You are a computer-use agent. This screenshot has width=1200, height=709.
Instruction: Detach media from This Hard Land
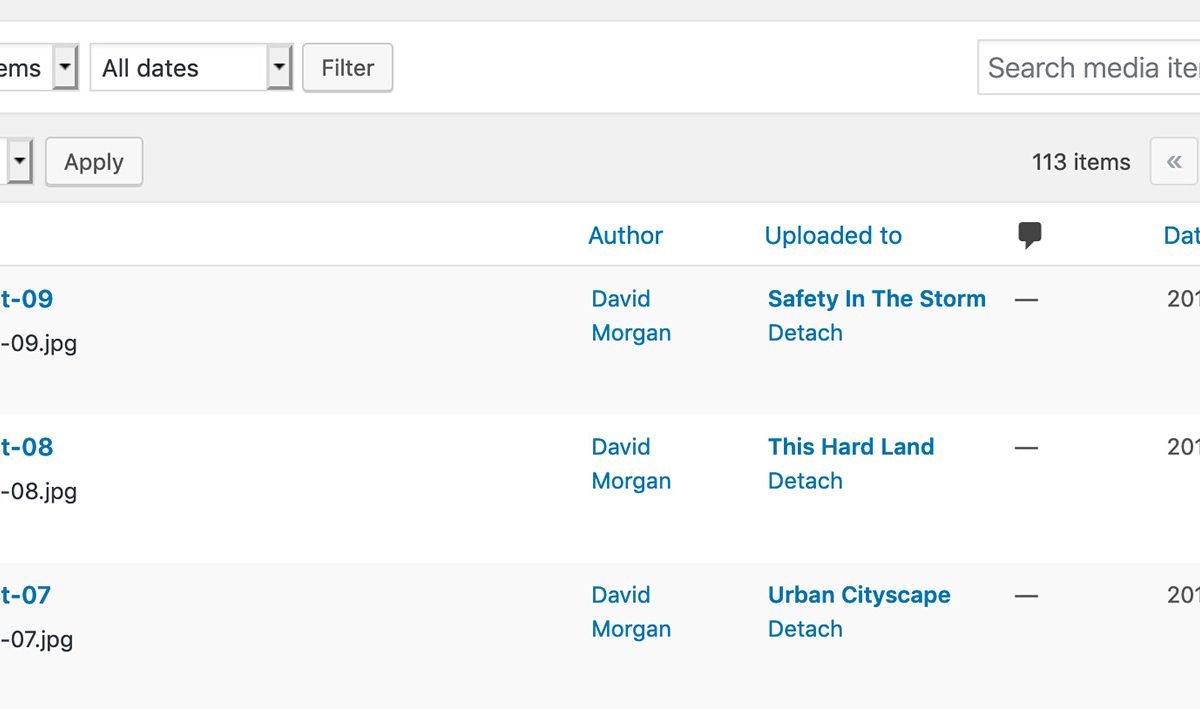coord(805,481)
